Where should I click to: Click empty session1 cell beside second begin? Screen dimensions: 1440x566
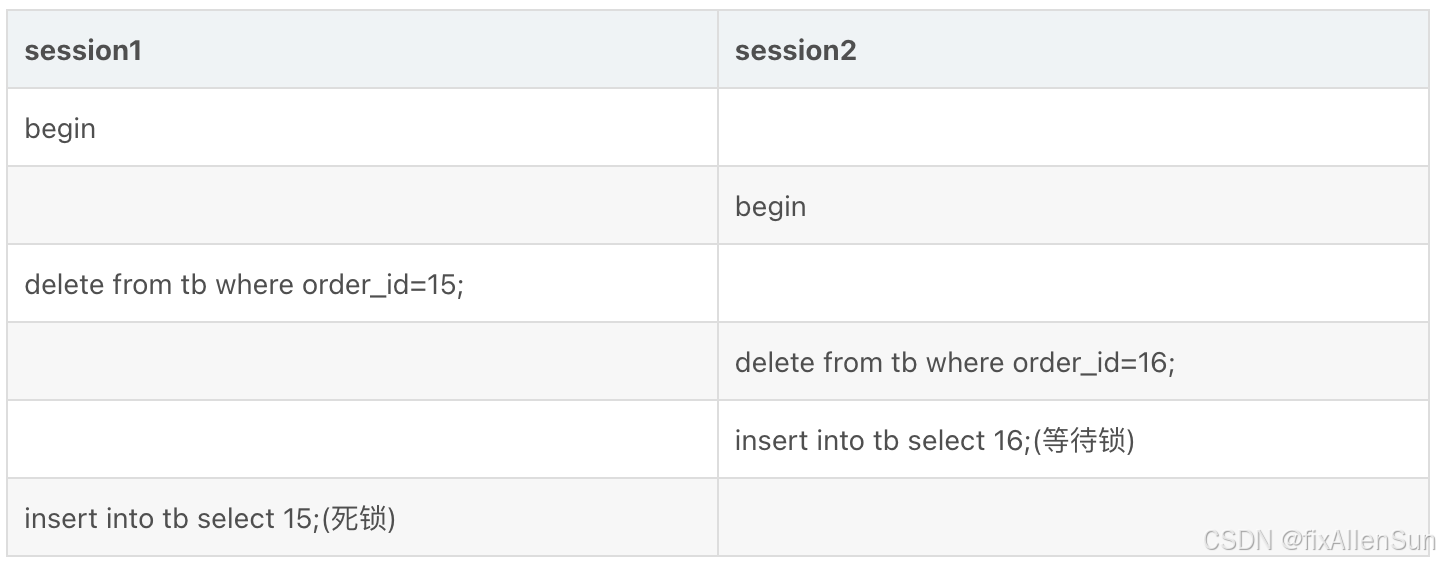coord(362,205)
